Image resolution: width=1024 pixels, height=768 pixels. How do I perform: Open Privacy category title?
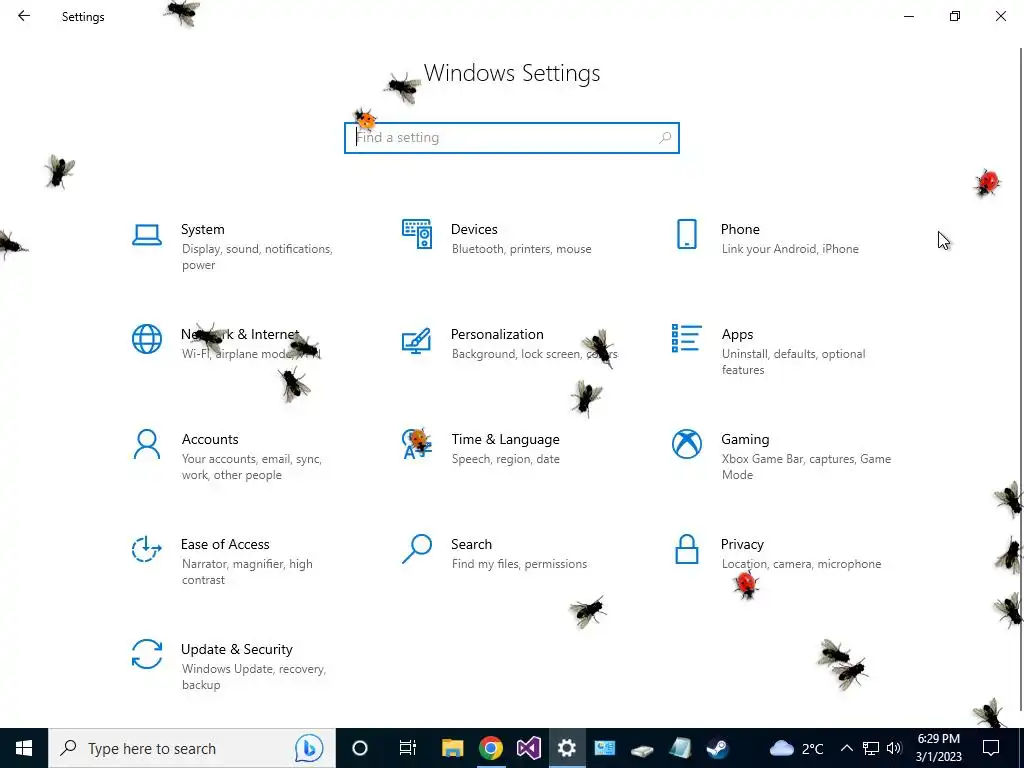point(742,544)
